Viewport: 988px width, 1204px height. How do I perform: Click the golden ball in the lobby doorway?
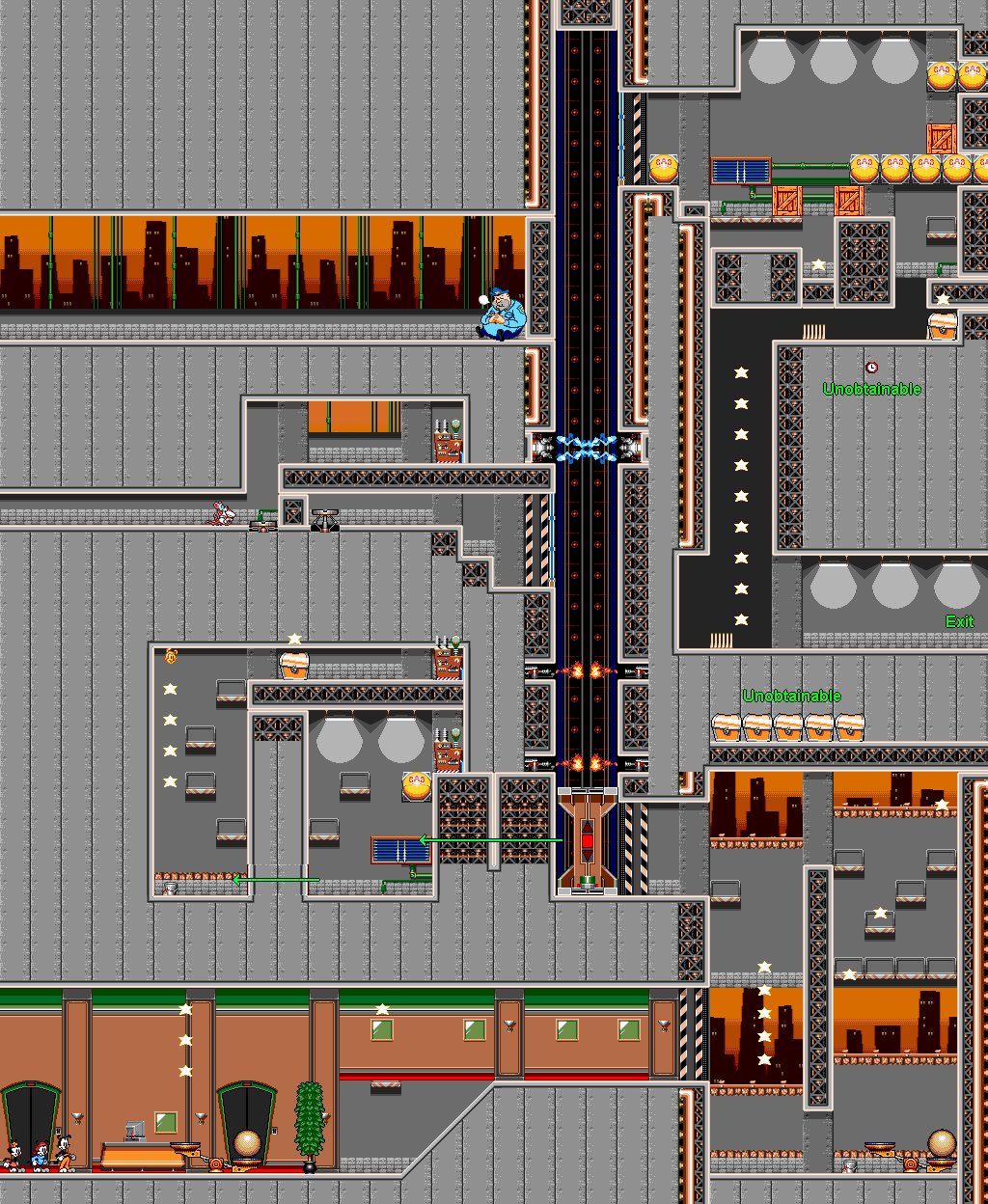(247, 1144)
